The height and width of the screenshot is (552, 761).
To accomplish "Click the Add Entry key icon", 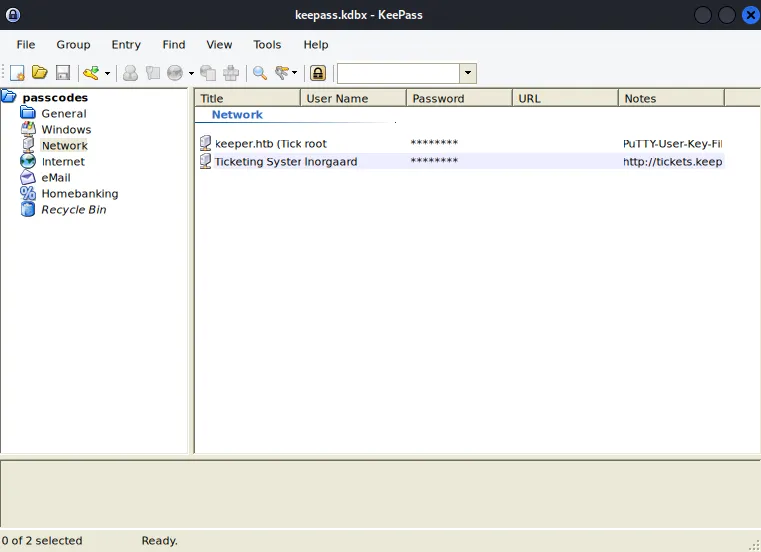I will (x=91, y=73).
